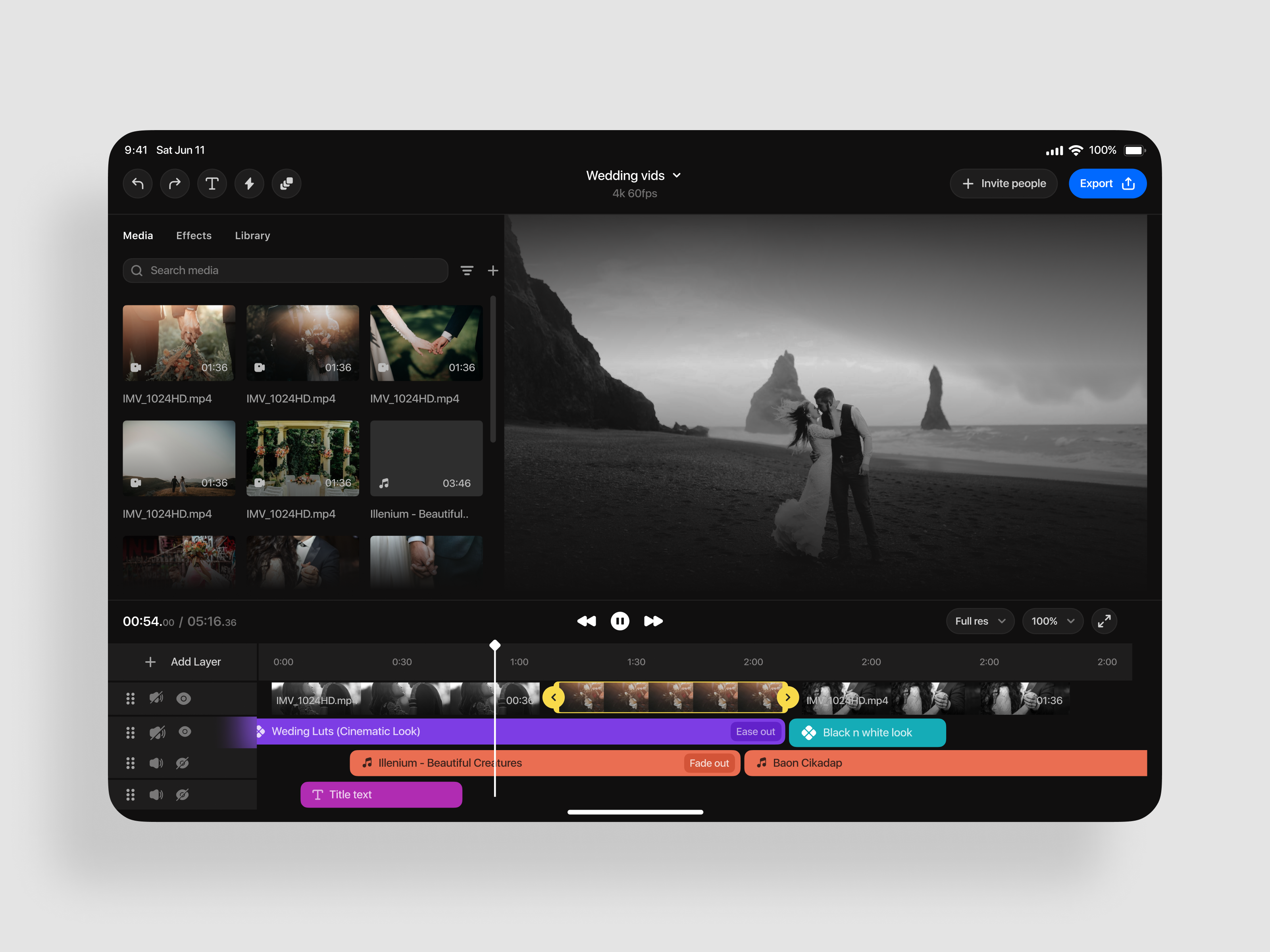Open the Library tab
The width and height of the screenshot is (1270, 952).
click(252, 235)
